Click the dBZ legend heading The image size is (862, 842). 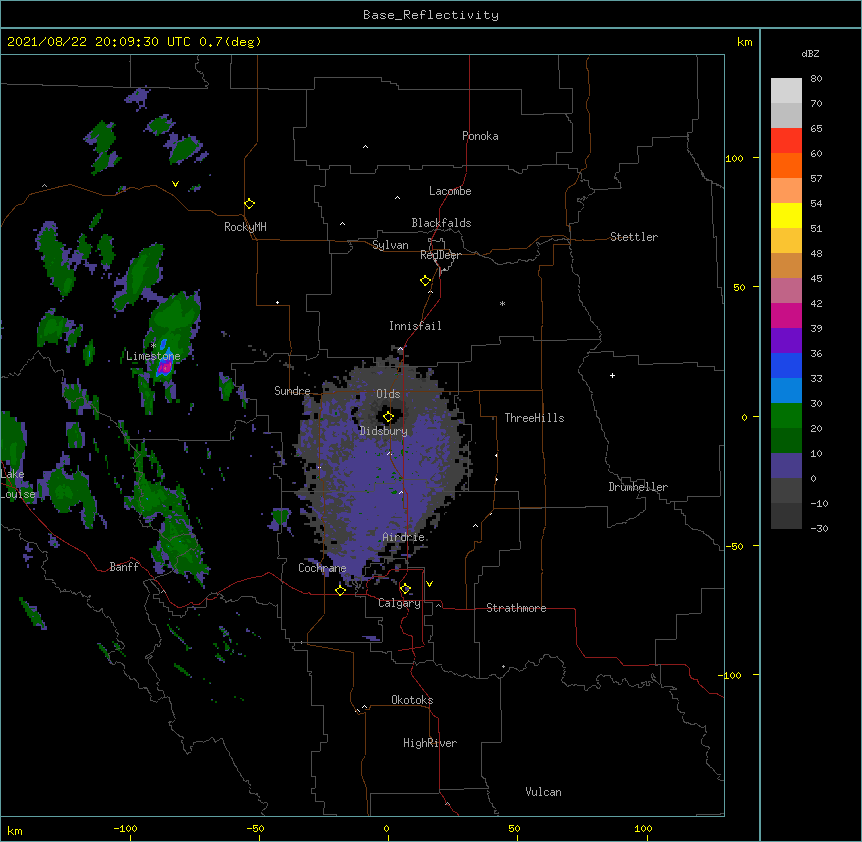[x=810, y=53]
